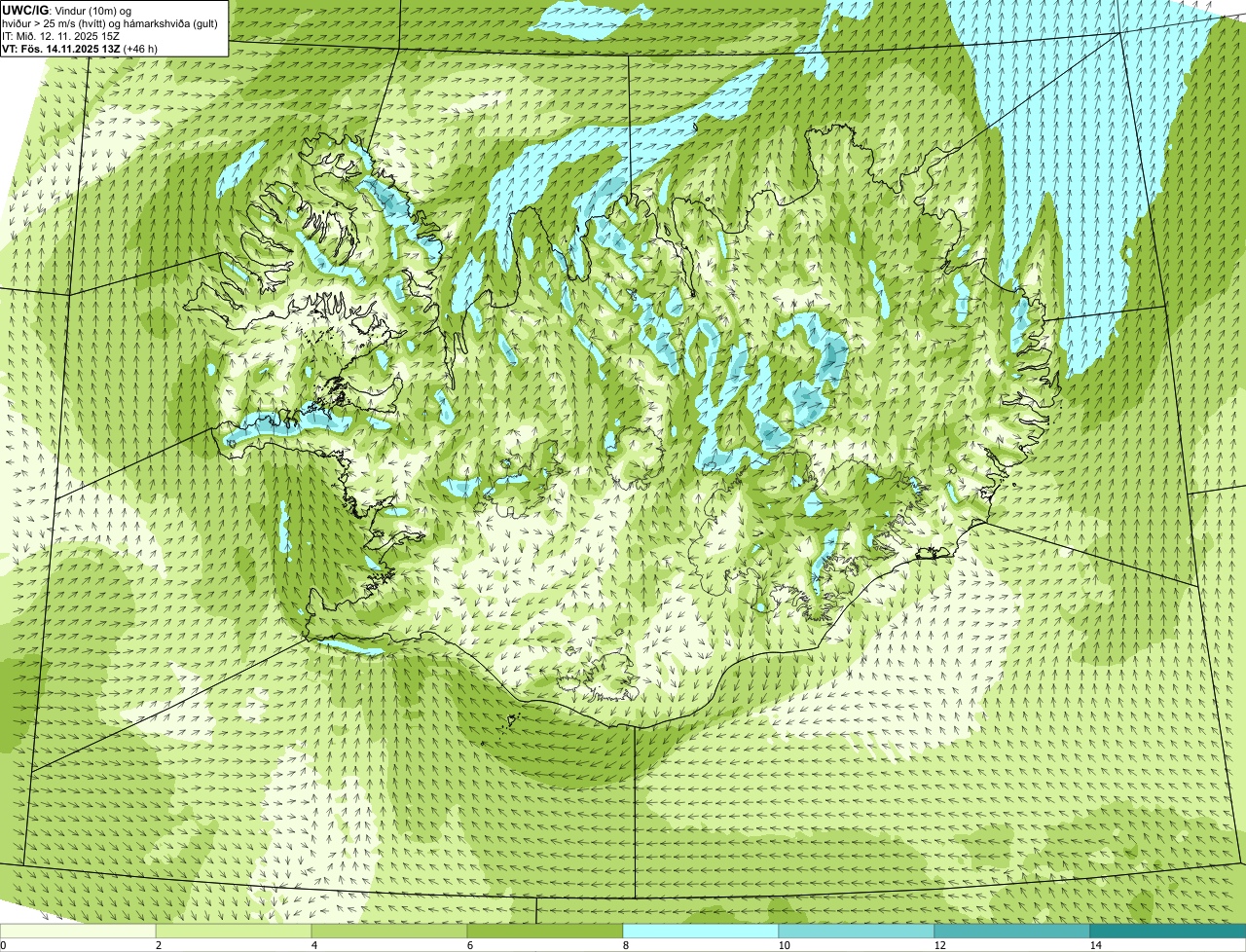Click the scale label '0' under the color bar
This screenshot has height=952, width=1246.
click(3, 945)
